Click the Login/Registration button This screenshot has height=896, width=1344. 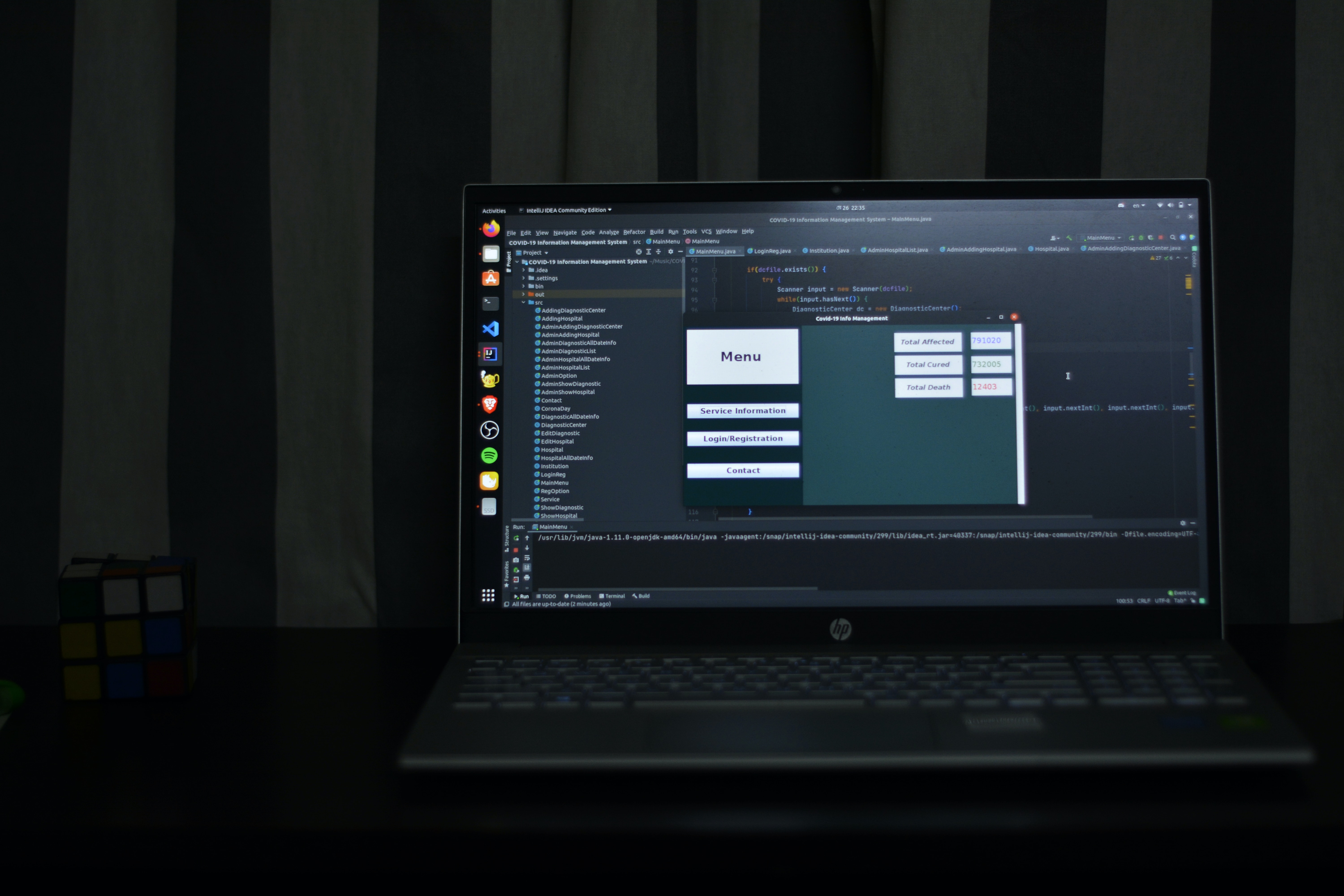click(742, 438)
